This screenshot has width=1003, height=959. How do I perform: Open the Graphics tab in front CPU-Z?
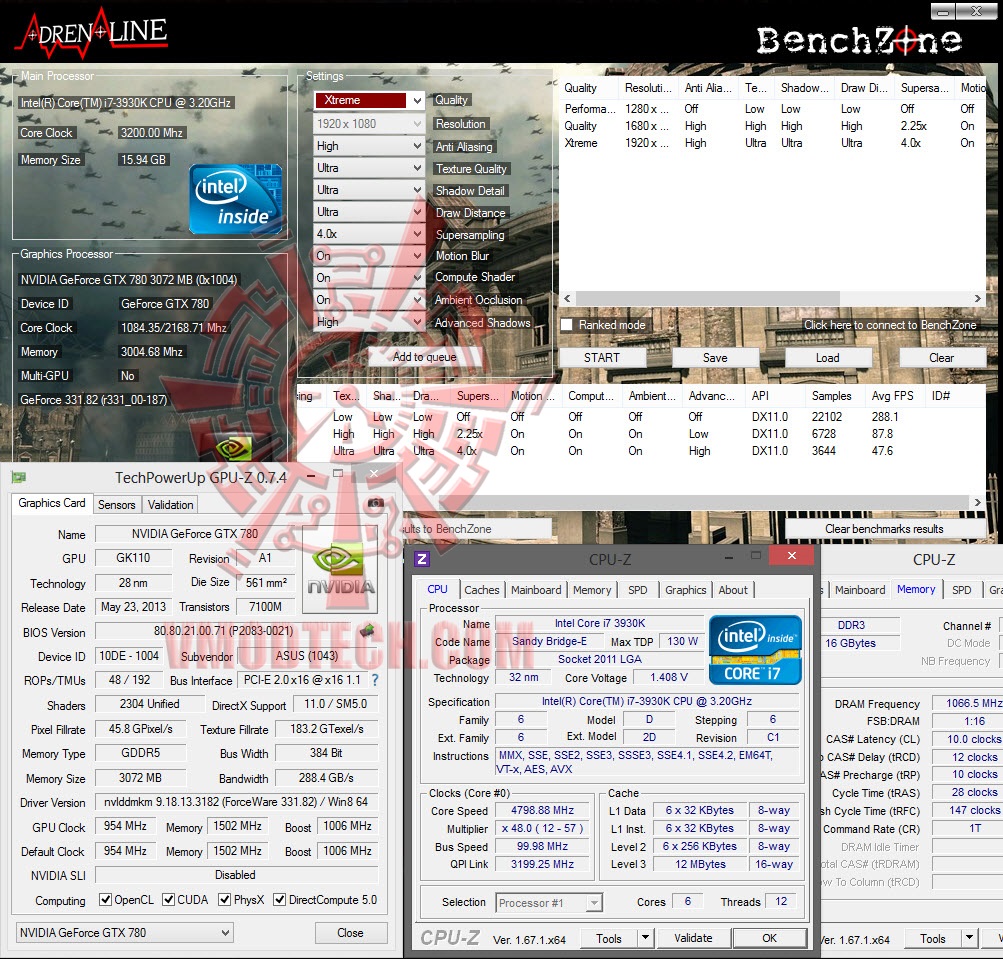685,590
